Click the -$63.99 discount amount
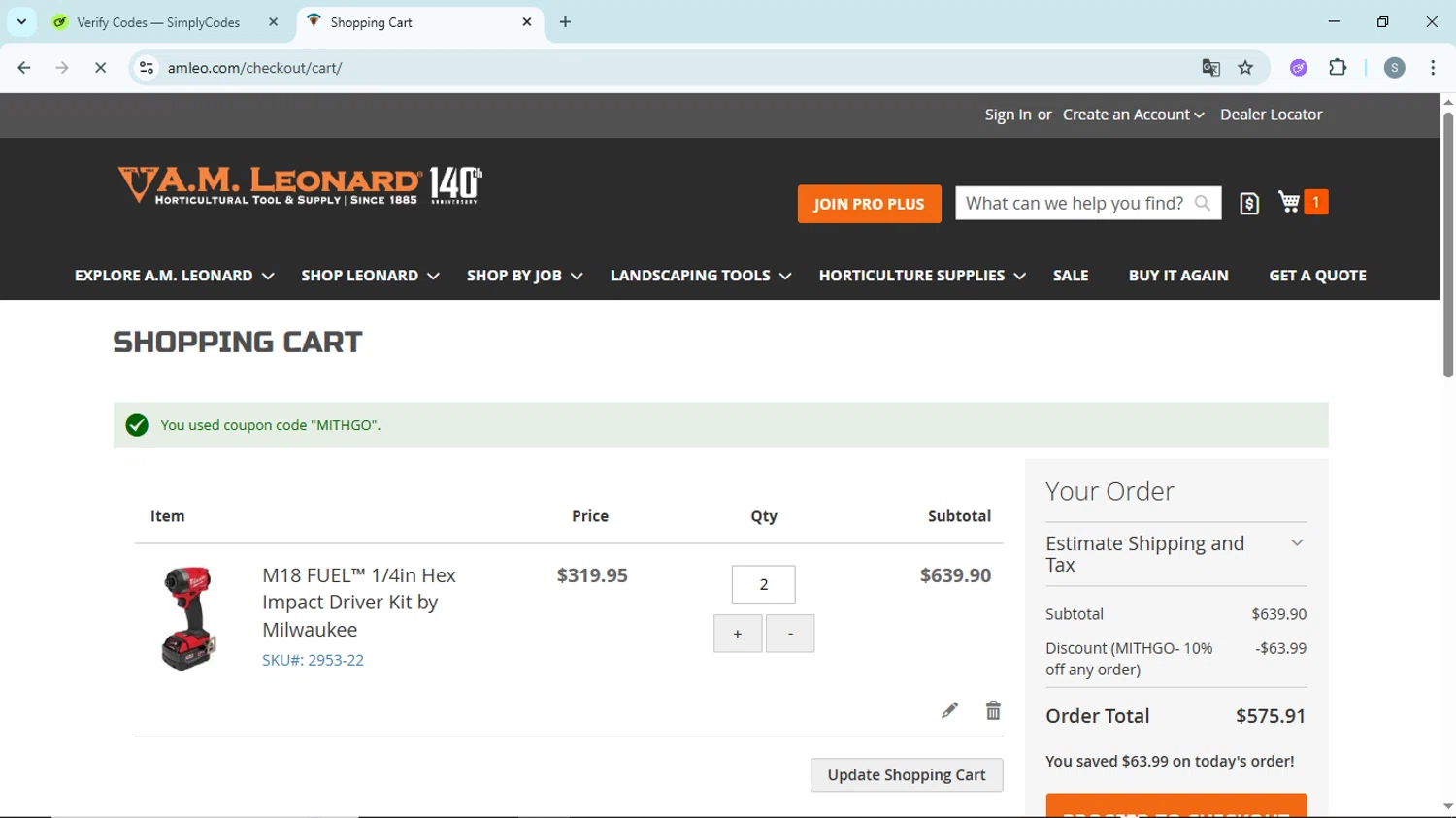This screenshot has width=1456, height=818. click(1280, 648)
